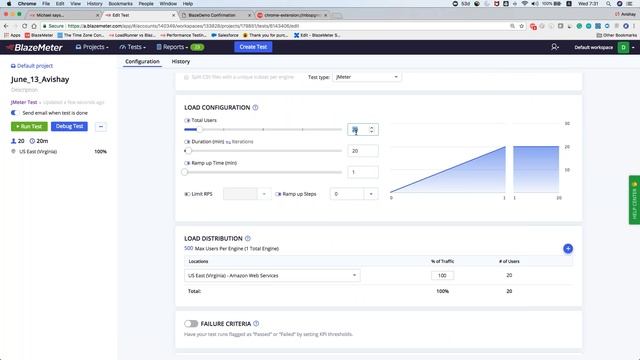Screen dimensions: 640x360
Task: Click Load Distribution help icon
Action: click(247, 238)
